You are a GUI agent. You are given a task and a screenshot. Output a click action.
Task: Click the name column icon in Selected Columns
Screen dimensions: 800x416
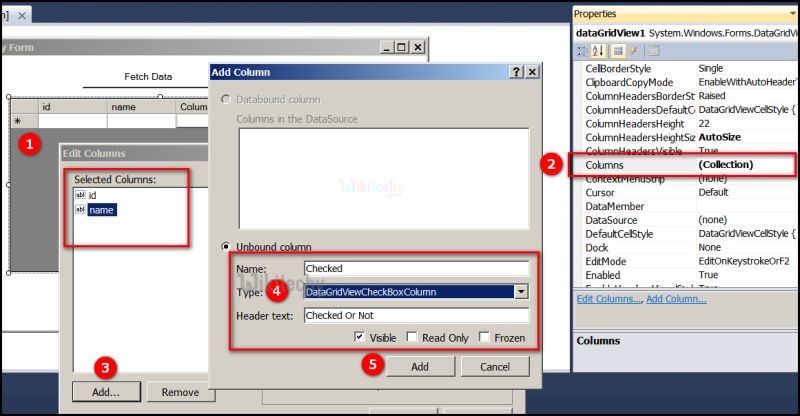pyautogui.click(x=80, y=209)
